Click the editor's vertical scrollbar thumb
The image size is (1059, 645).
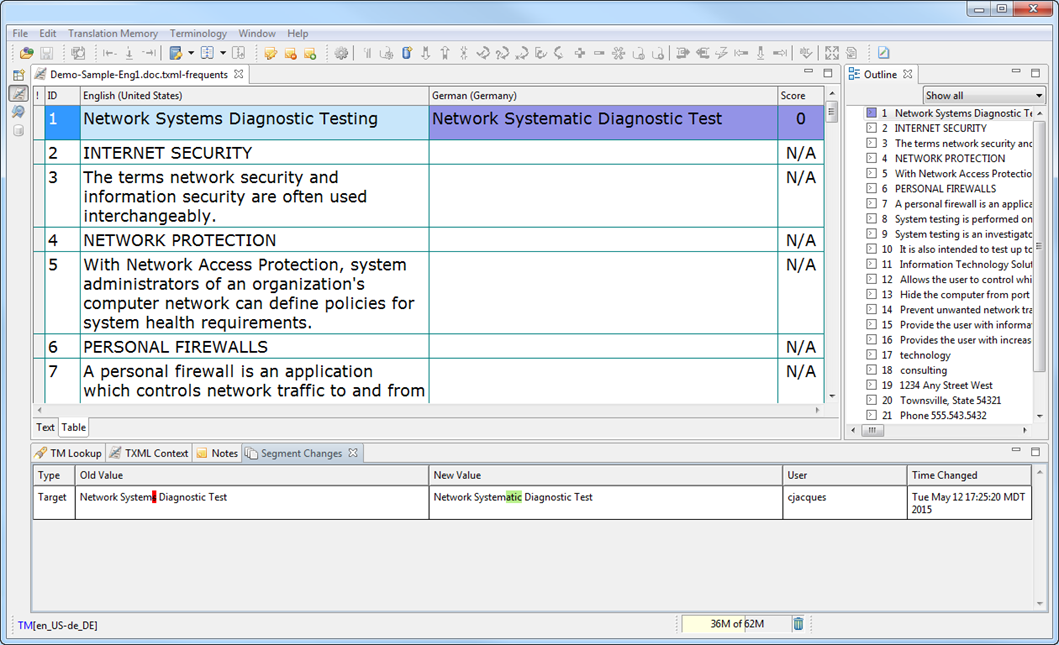coord(832,112)
